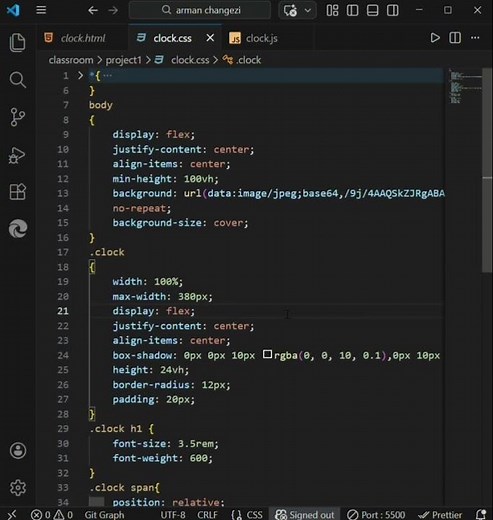Screen dimensions: 493x520
Task: Click the 'background-size: cover' line
Action: point(180,223)
